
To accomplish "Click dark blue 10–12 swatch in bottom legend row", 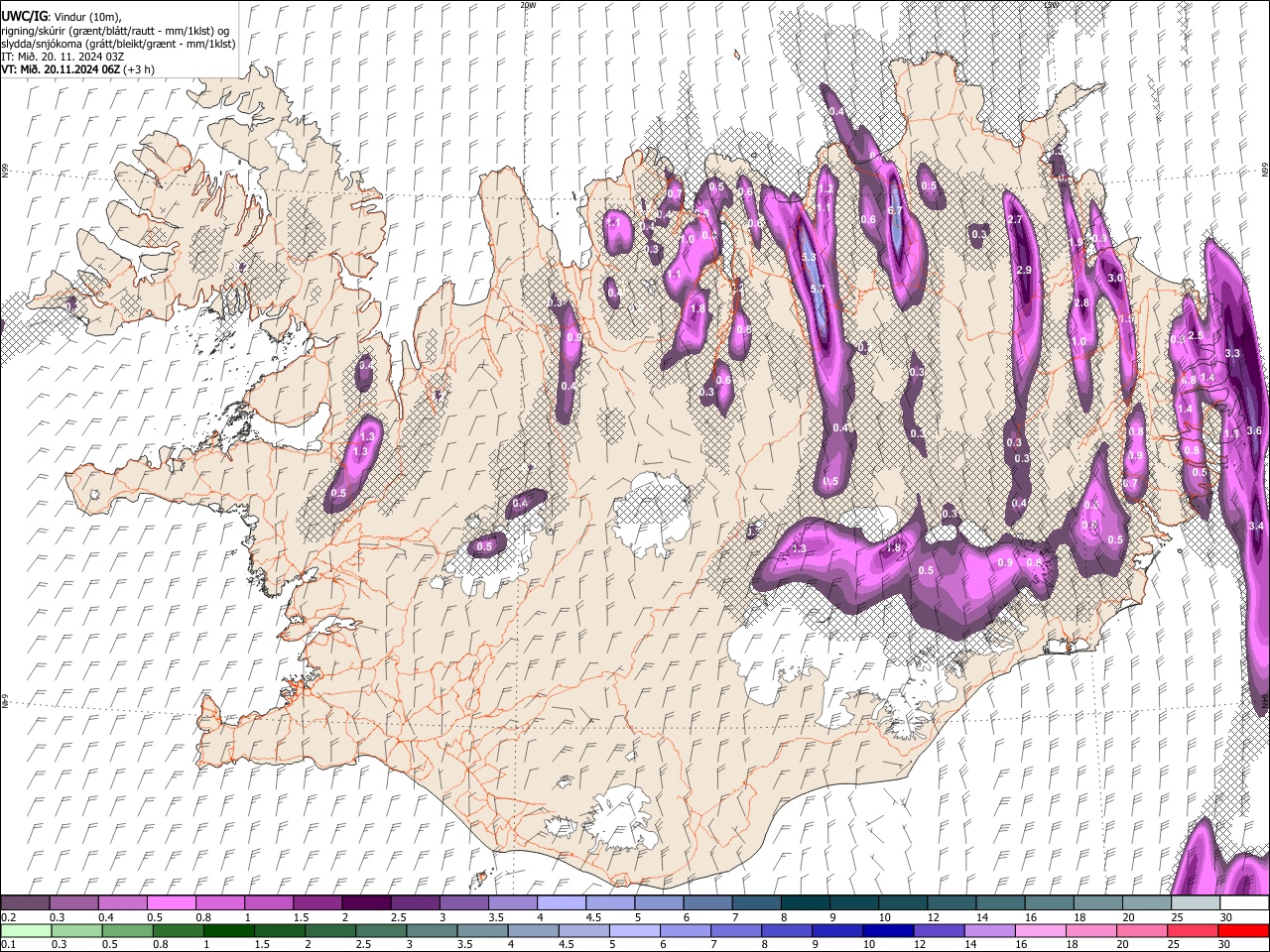I will coord(889,930).
